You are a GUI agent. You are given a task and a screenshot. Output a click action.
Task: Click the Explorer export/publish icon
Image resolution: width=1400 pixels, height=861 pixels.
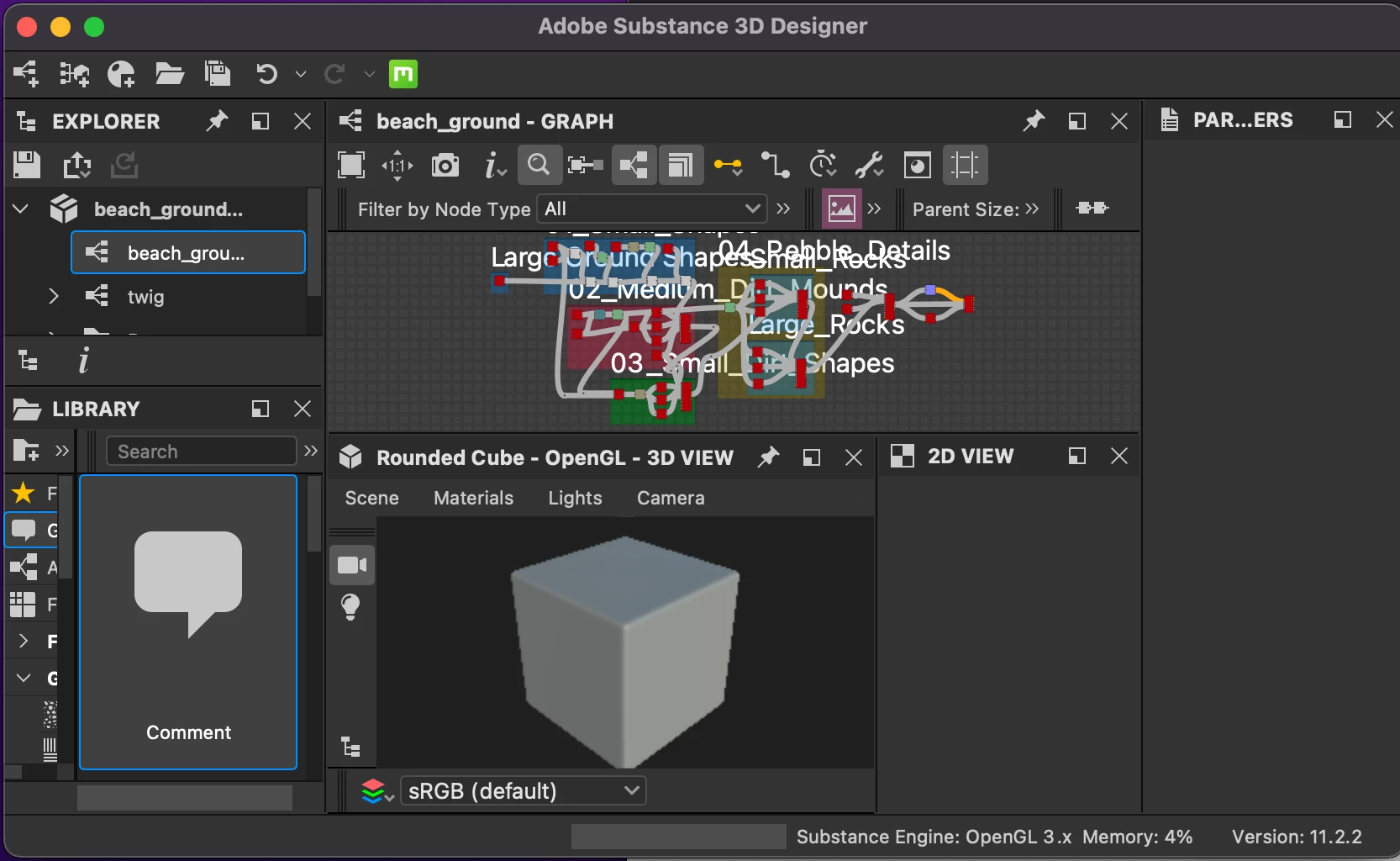(76, 165)
